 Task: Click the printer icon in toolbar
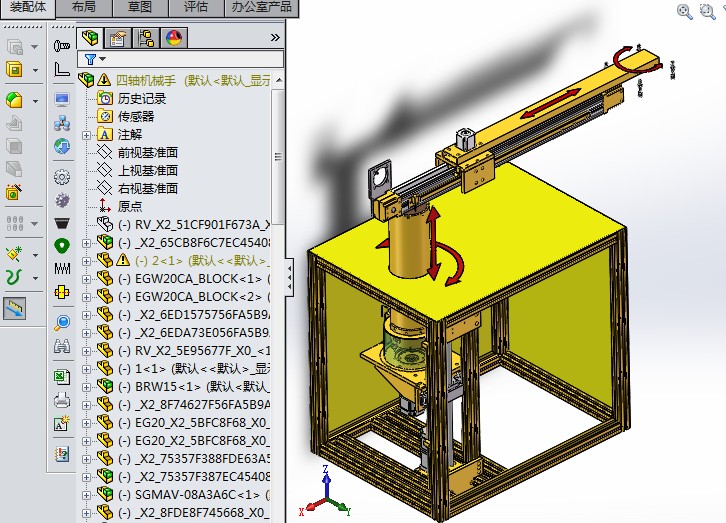point(62,400)
